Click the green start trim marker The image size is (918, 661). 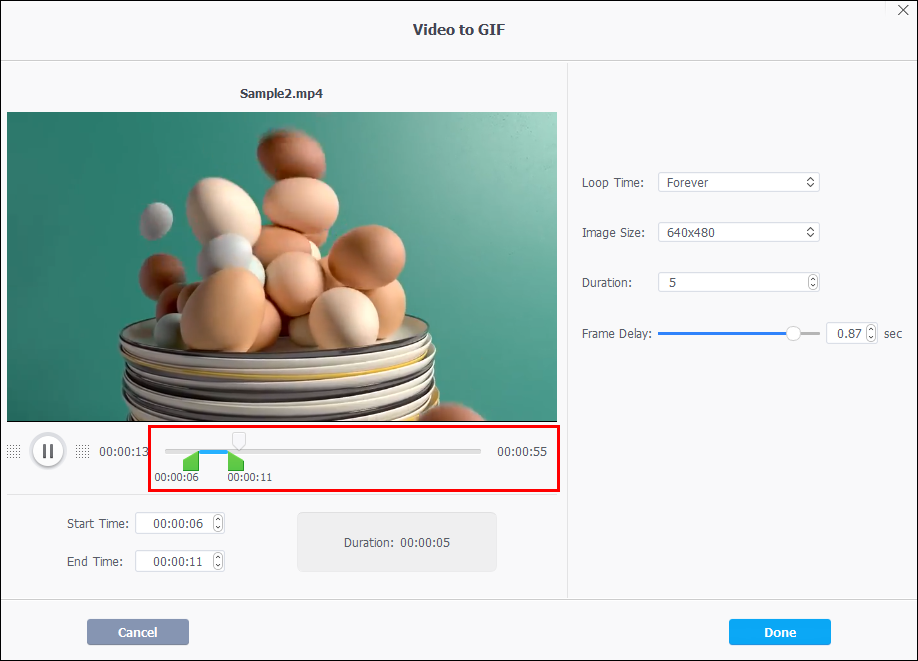(x=191, y=461)
